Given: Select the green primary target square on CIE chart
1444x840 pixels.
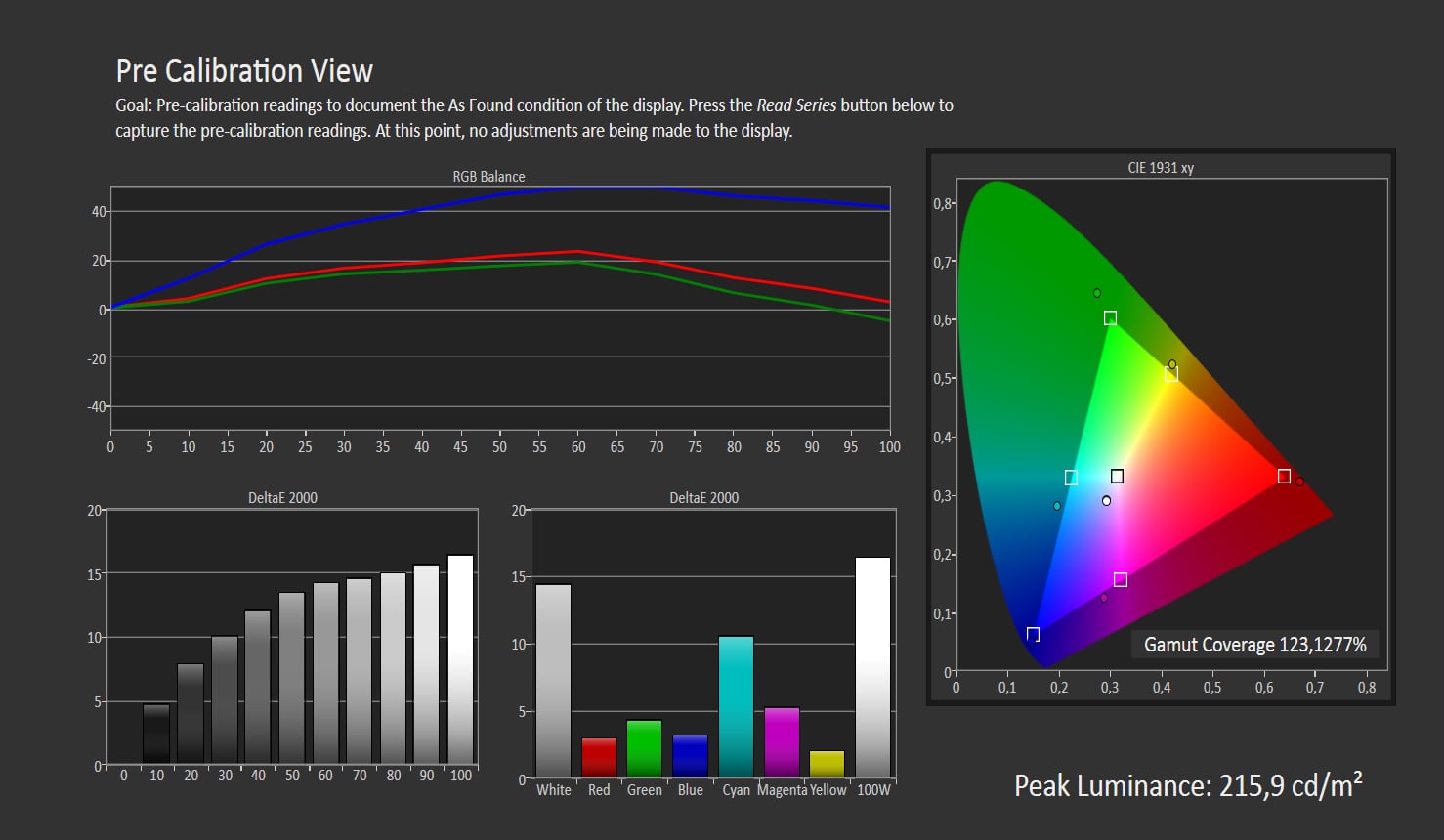Looking at the screenshot, I should click(1110, 318).
